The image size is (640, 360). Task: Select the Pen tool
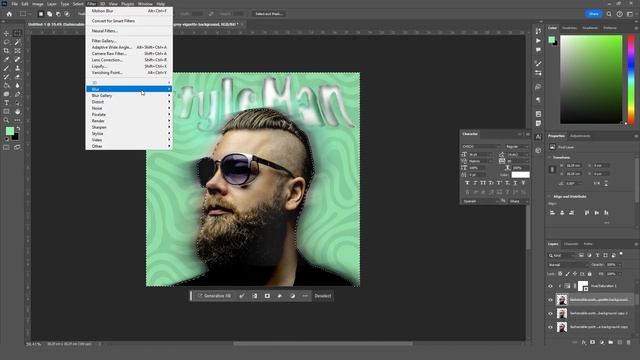click(x=17, y=94)
